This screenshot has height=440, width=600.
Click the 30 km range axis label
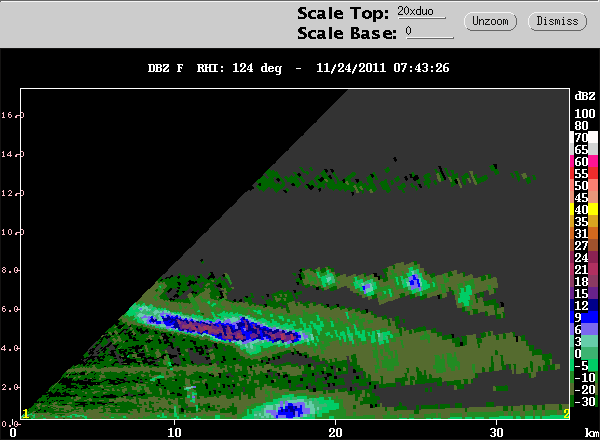point(496,432)
